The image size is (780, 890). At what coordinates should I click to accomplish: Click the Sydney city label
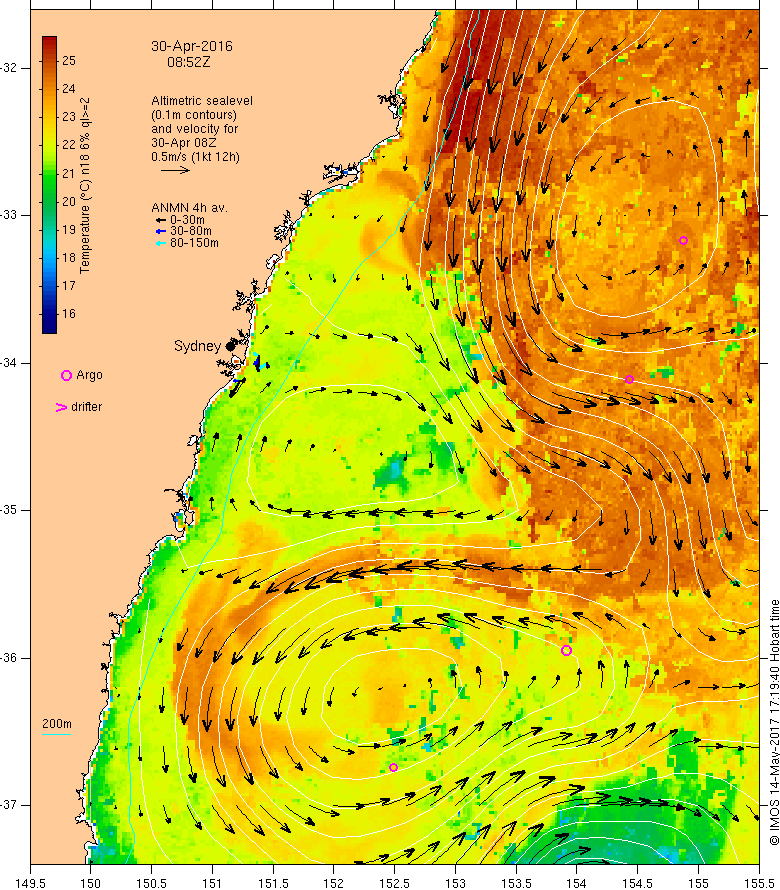coord(197,346)
